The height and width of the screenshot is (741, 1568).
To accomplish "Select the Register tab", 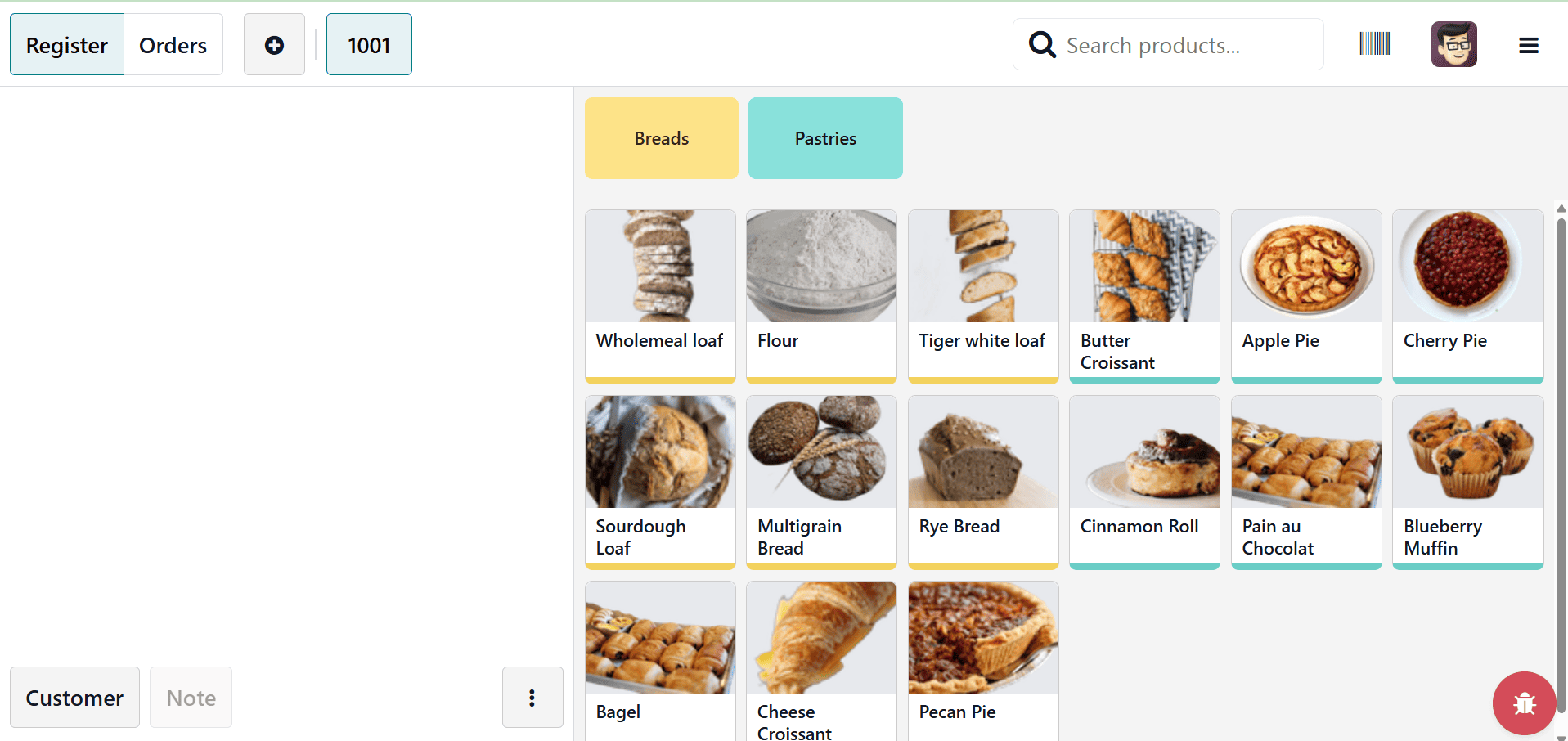I will point(66,44).
